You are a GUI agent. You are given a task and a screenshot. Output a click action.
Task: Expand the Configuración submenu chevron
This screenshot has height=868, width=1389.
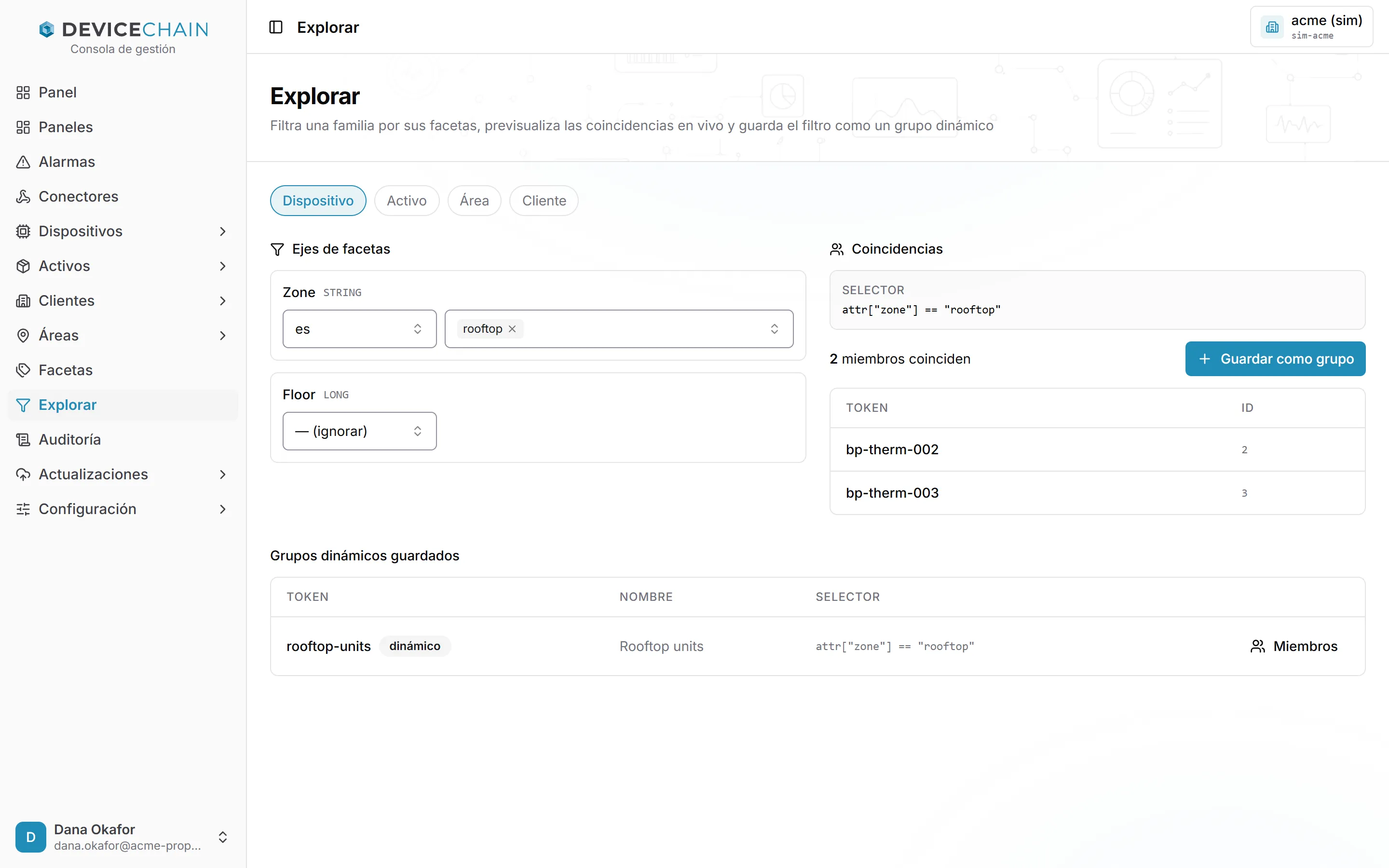223,509
